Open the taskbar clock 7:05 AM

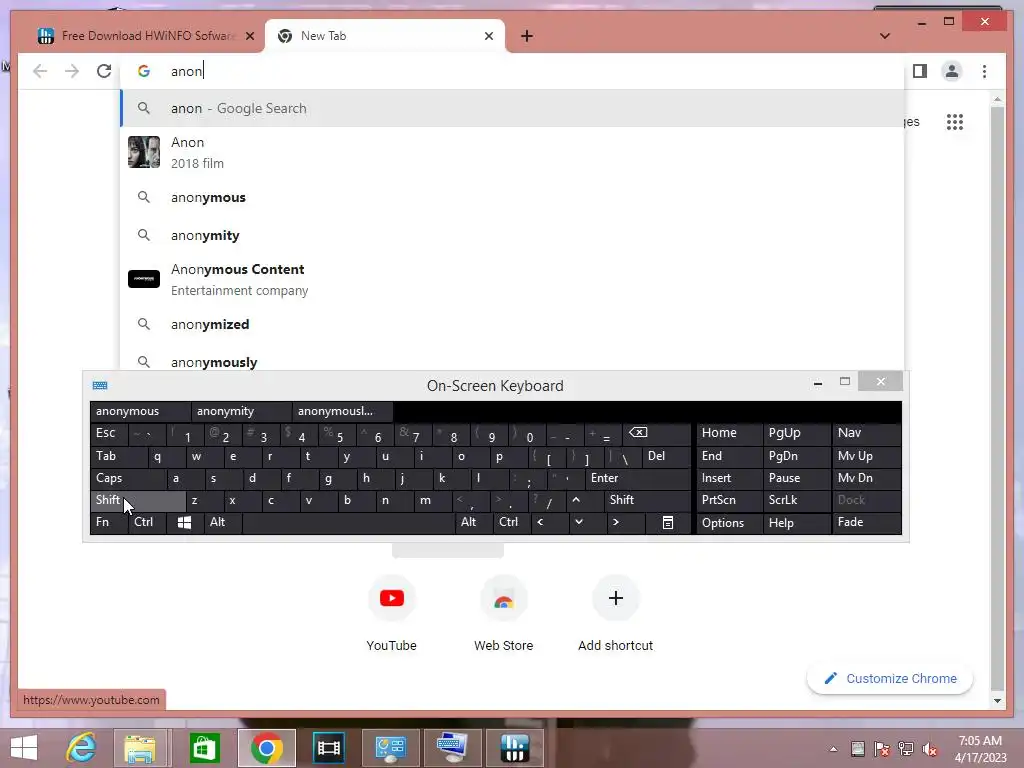980,748
